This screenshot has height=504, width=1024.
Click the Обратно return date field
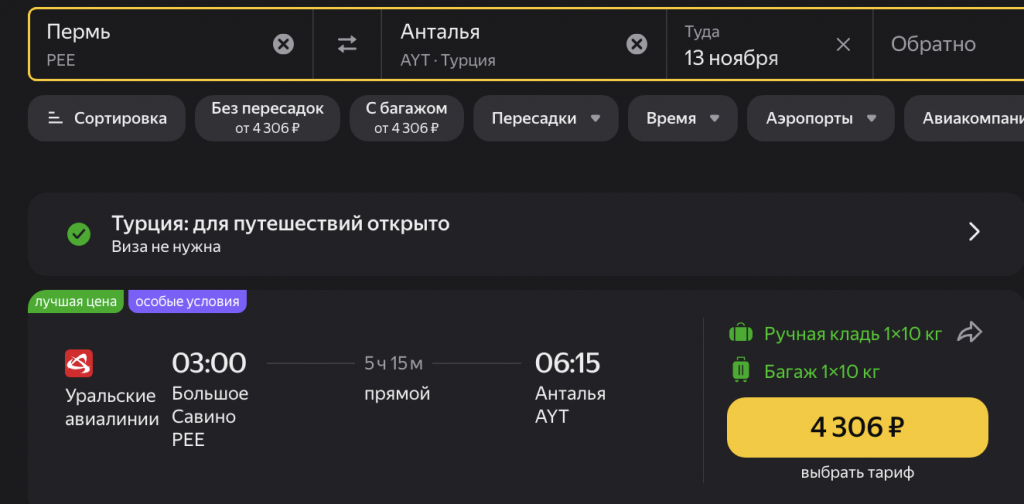[x=933, y=44]
